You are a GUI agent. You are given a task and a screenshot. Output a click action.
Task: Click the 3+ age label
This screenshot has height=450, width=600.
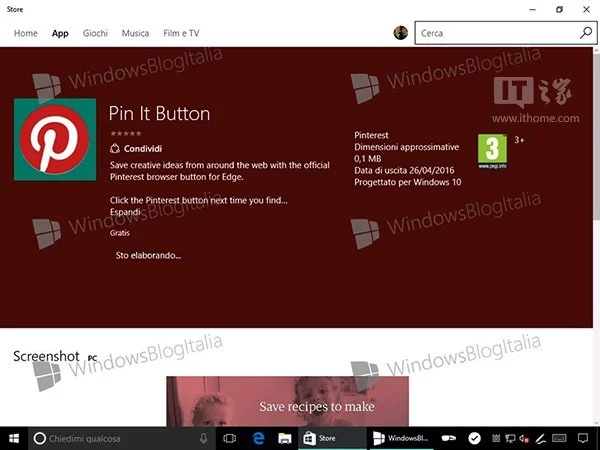[519, 140]
